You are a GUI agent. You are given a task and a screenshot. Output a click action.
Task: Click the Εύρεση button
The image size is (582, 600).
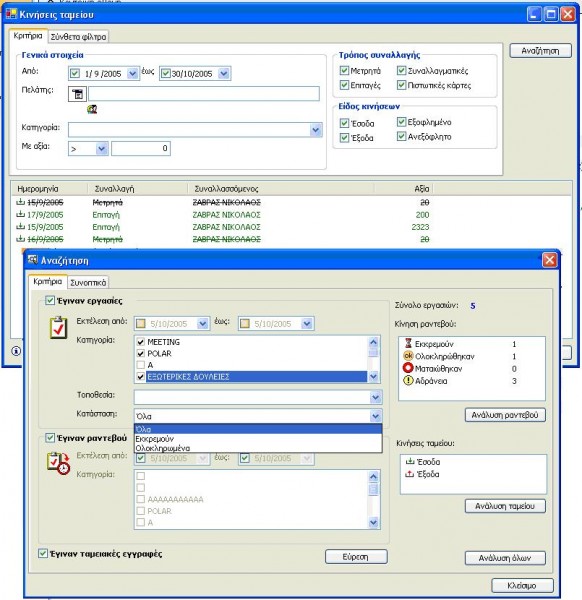(x=356, y=557)
